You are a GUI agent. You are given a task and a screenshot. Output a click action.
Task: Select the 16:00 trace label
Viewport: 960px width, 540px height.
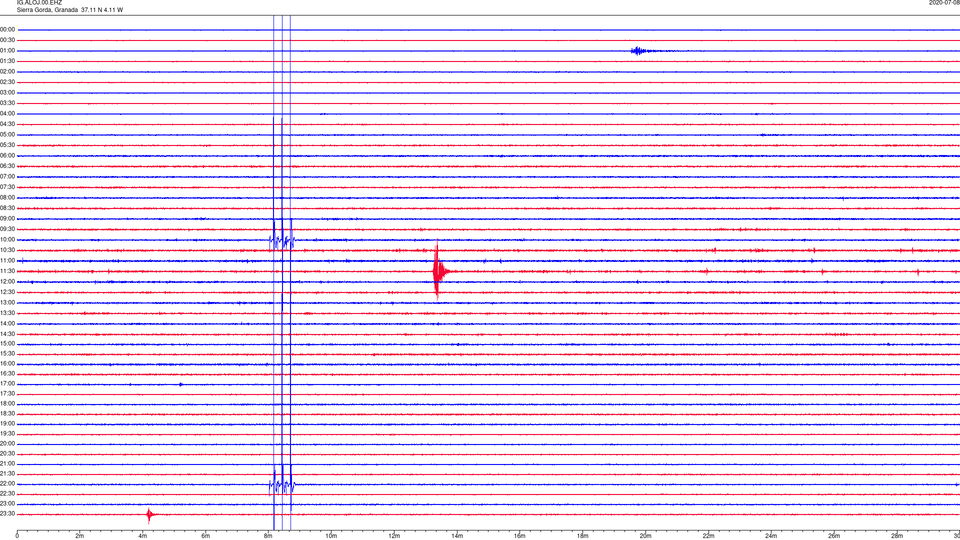pos(8,364)
